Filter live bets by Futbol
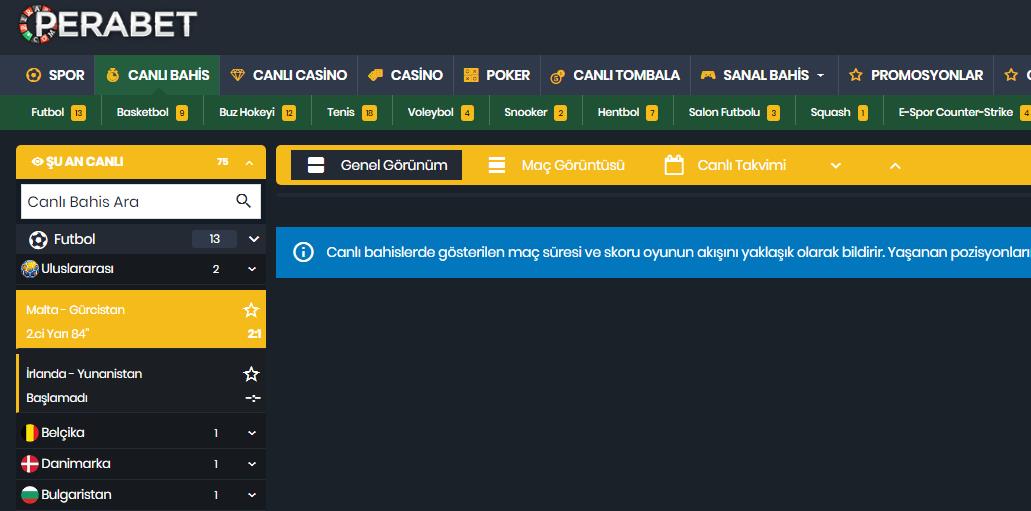This screenshot has width=1031, height=511. point(59,112)
